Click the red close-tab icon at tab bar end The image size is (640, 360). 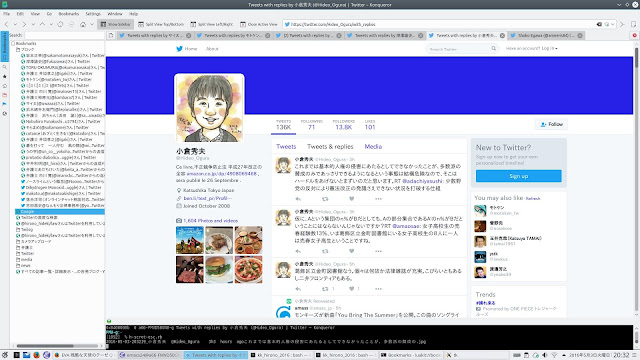pyautogui.click(x=635, y=36)
